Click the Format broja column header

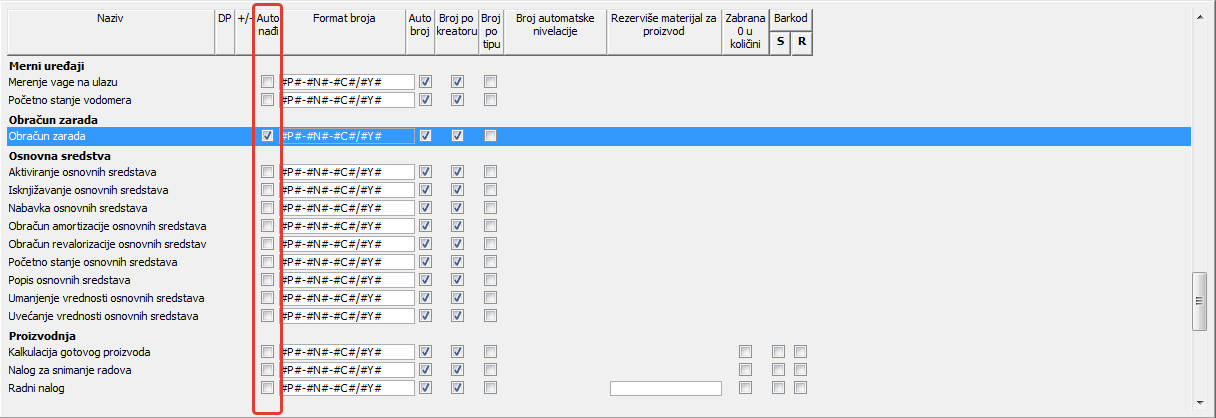click(343, 19)
